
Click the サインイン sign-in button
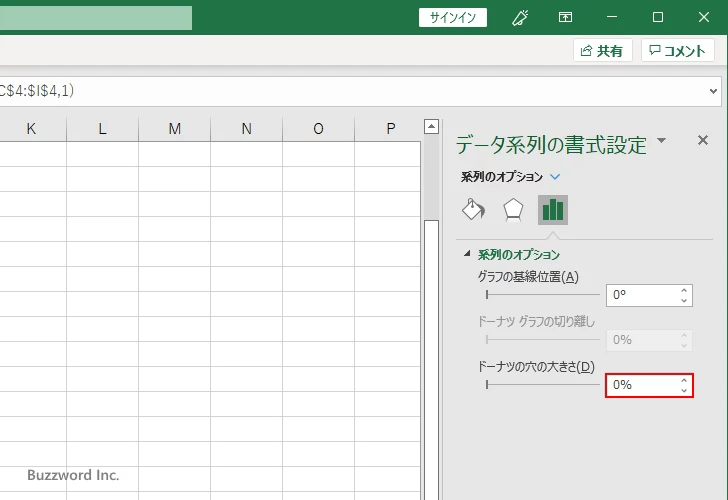453,18
